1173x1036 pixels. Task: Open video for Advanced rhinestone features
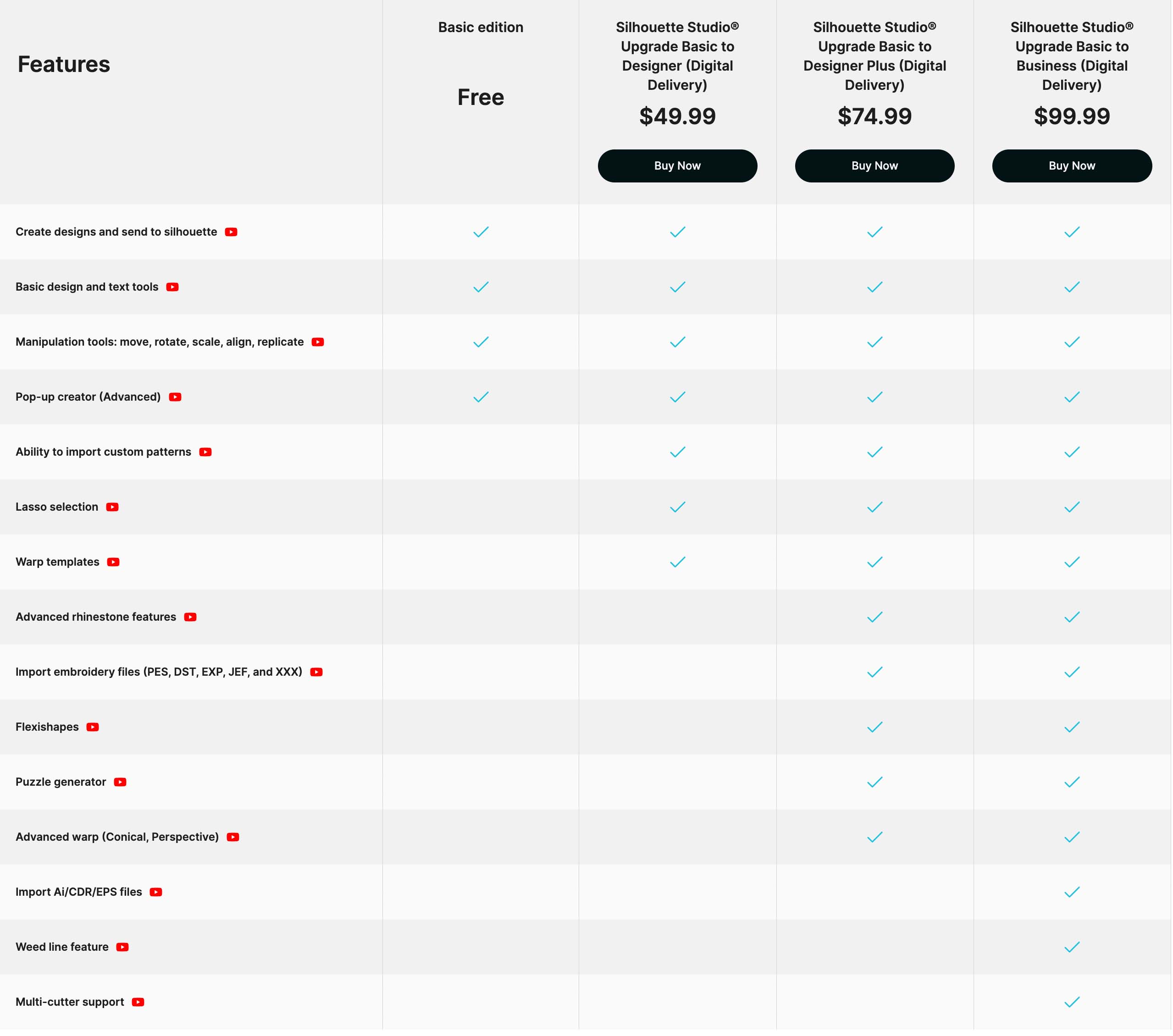pyautogui.click(x=190, y=618)
